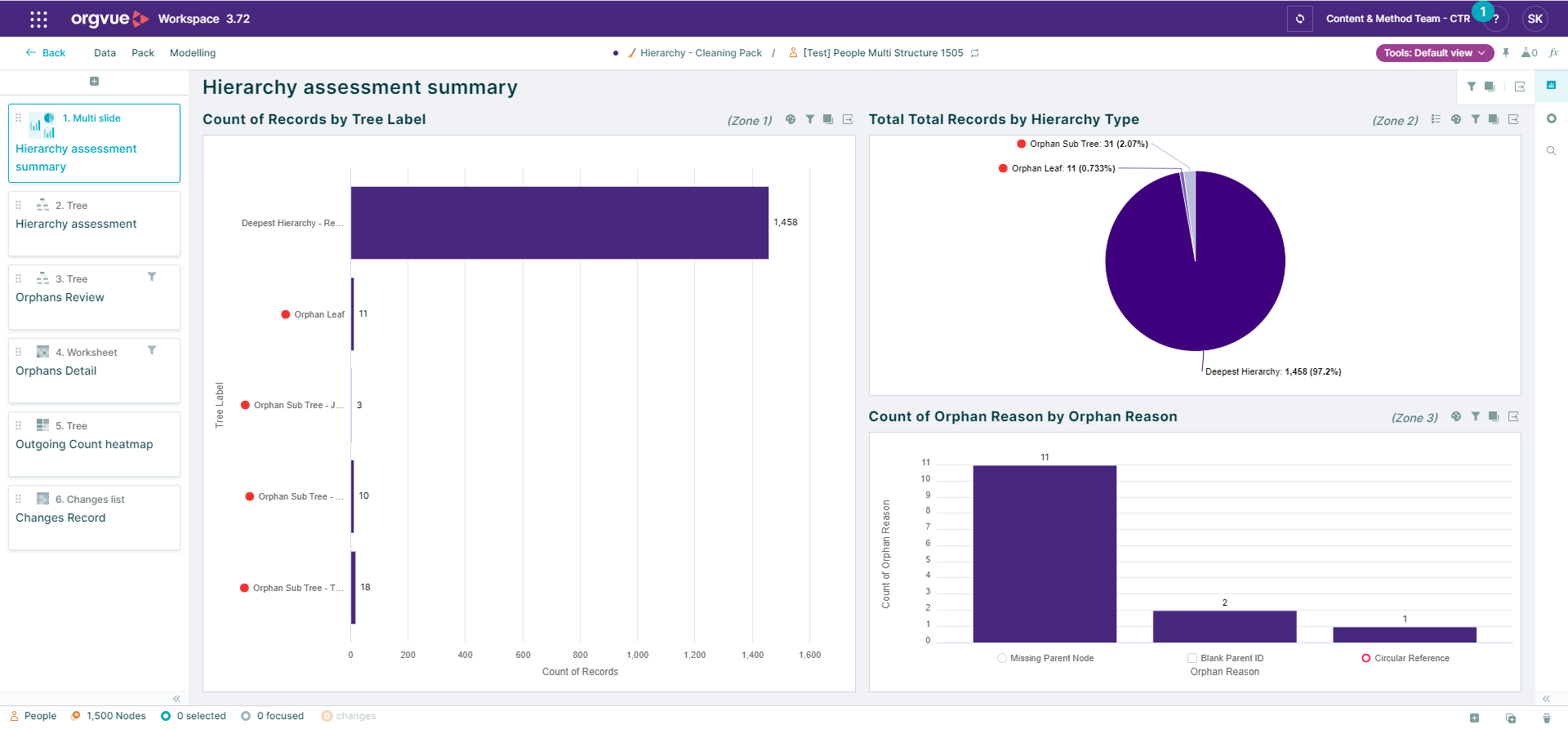Open Hierarchy - Cleaning Pack breadcrumb
1568x729 pixels.
700,53
